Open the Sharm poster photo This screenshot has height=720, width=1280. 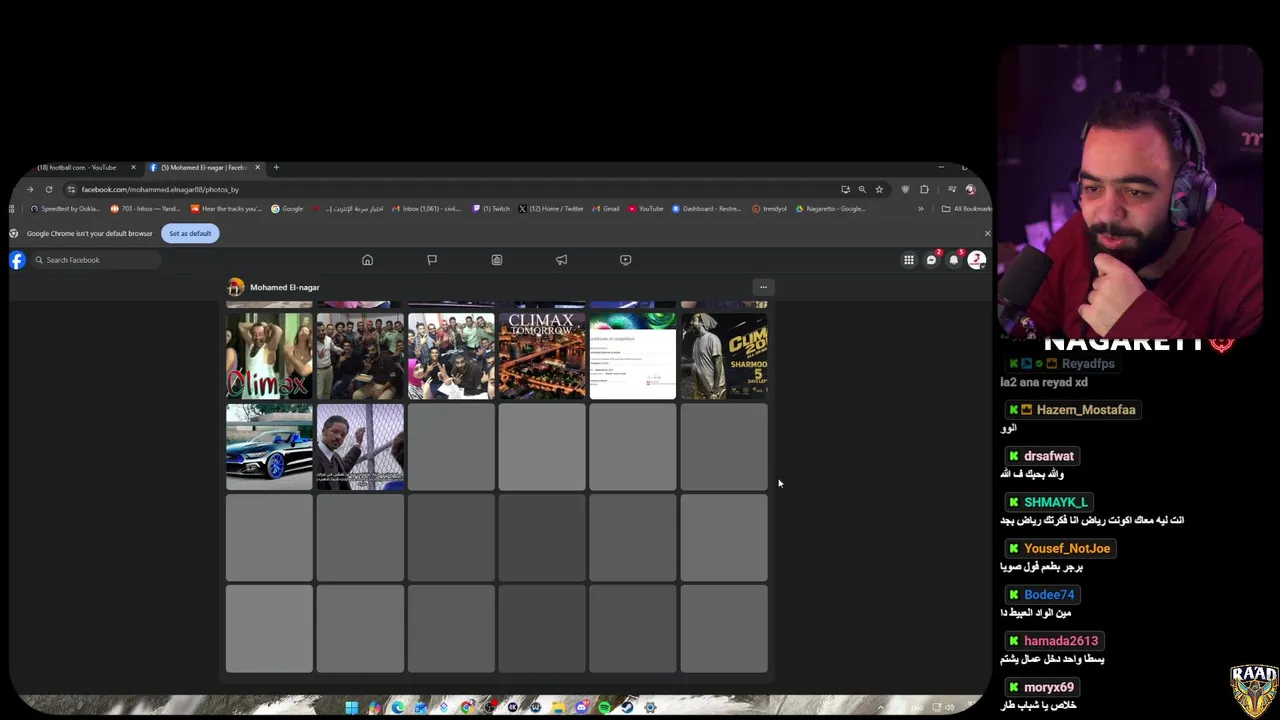coord(724,356)
